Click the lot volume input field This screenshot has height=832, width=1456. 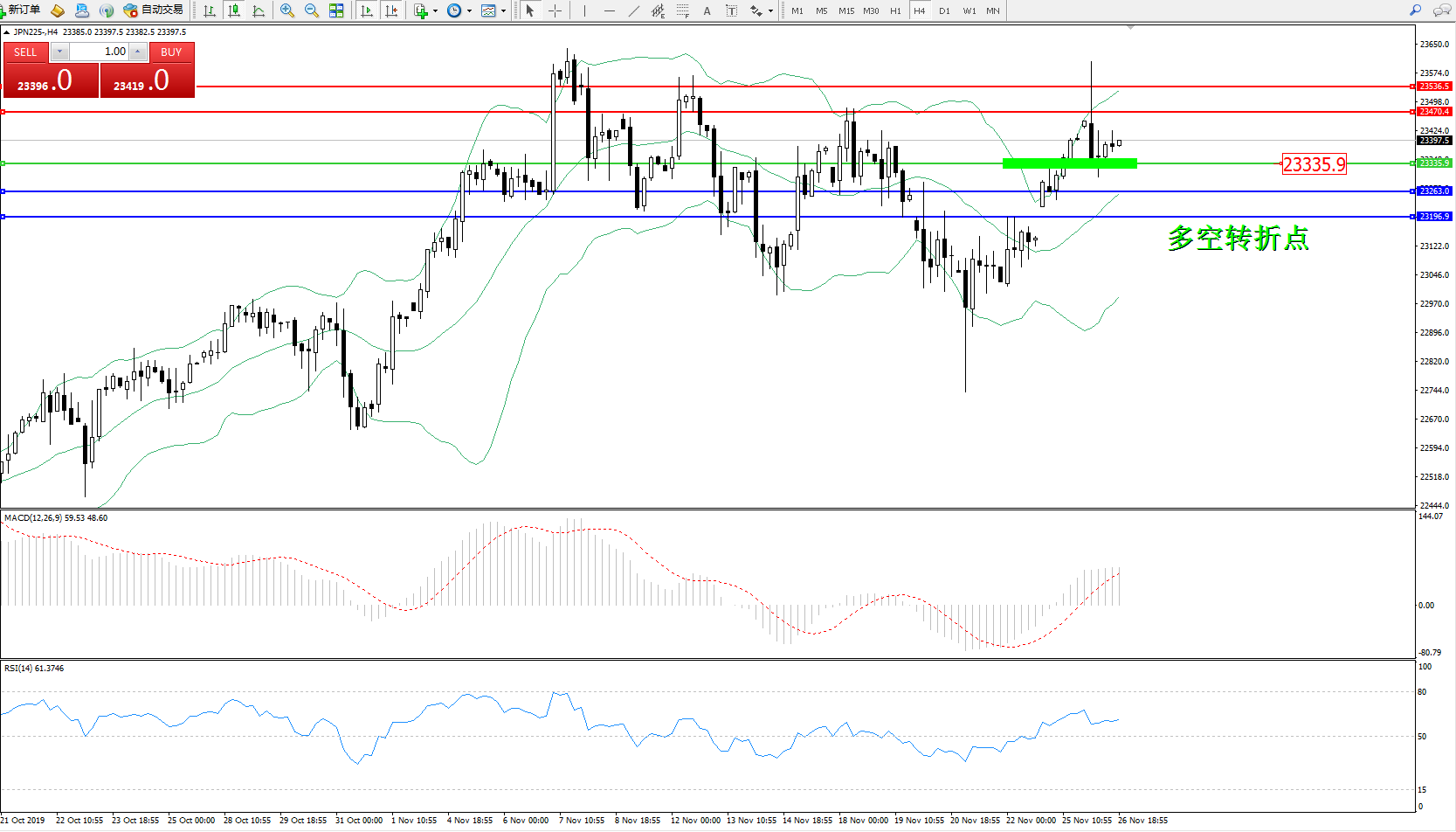coord(99,52)
